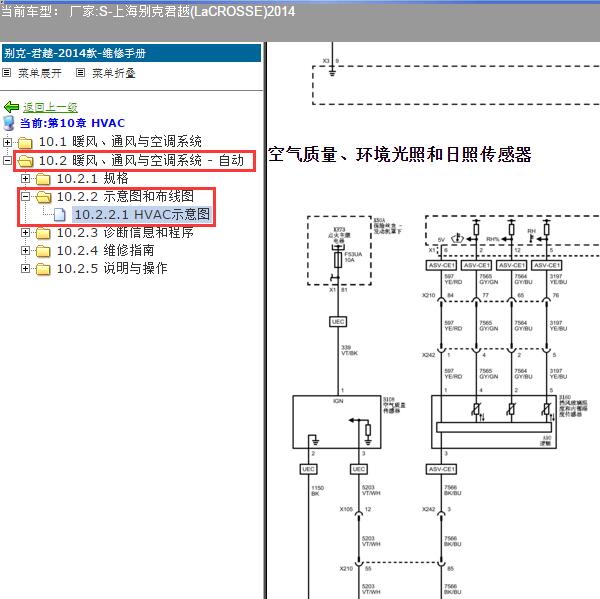Expand the 10.2.4 维修指南 node
This screenshot has width=600, height=599.
(x=25, y=250)
